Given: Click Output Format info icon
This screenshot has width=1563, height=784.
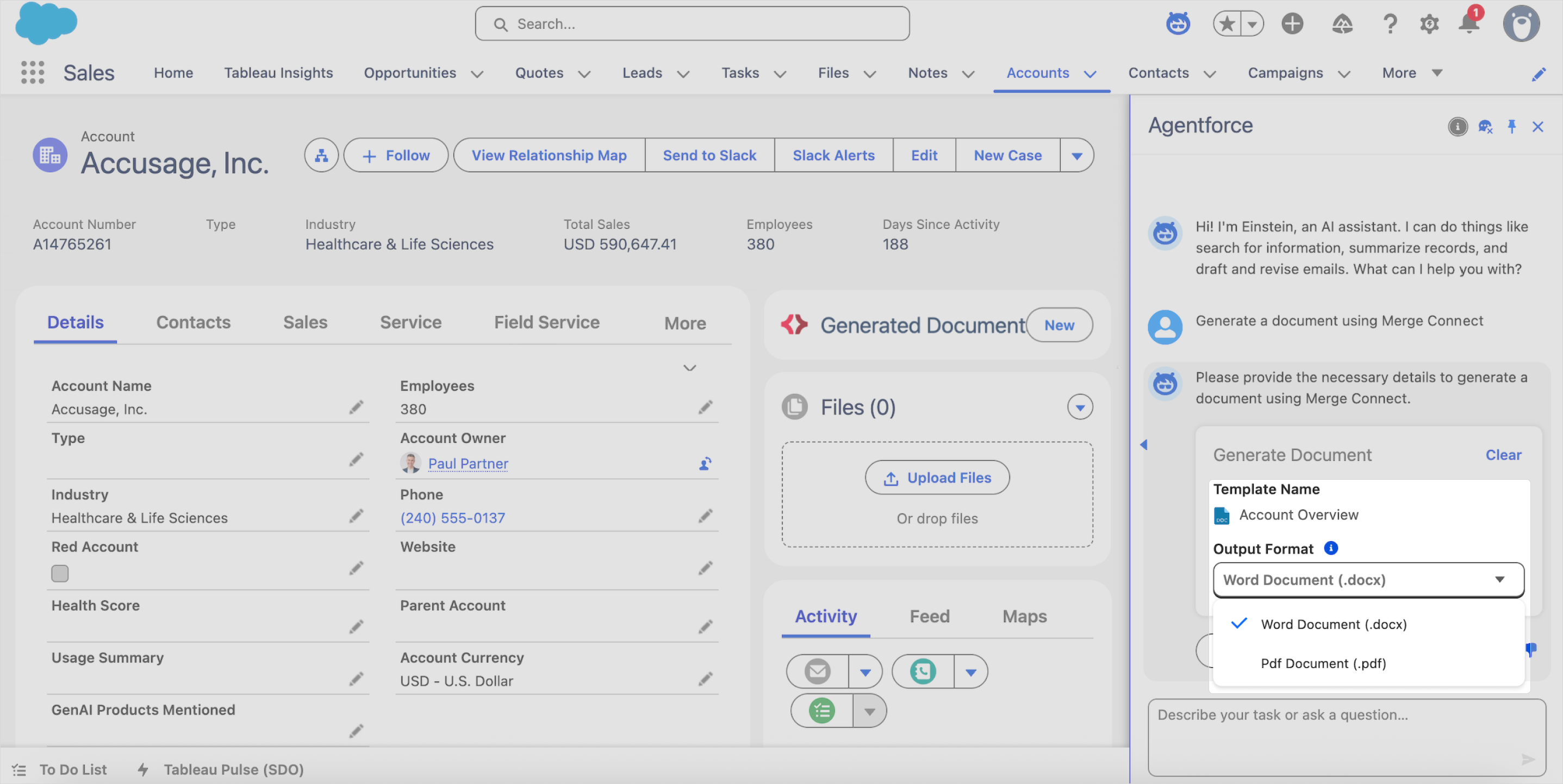Looking at the screenshot, I should [1331, 548].
